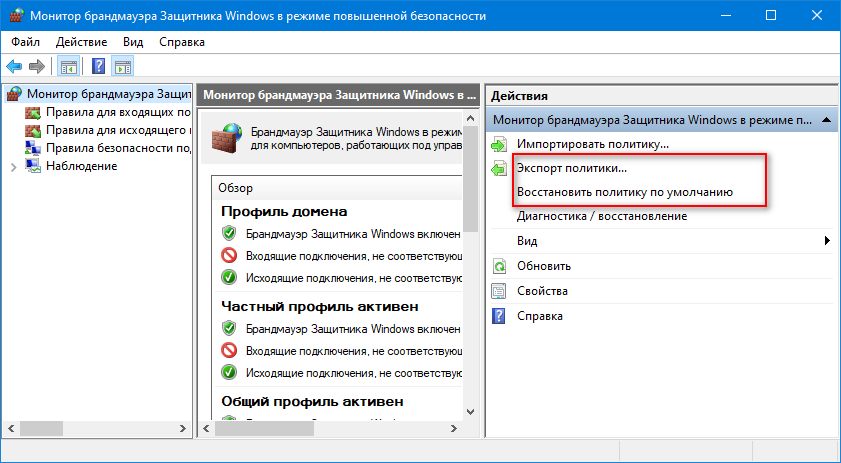Click center pane vertical scrollbar thumb

(x=470, y=179)
